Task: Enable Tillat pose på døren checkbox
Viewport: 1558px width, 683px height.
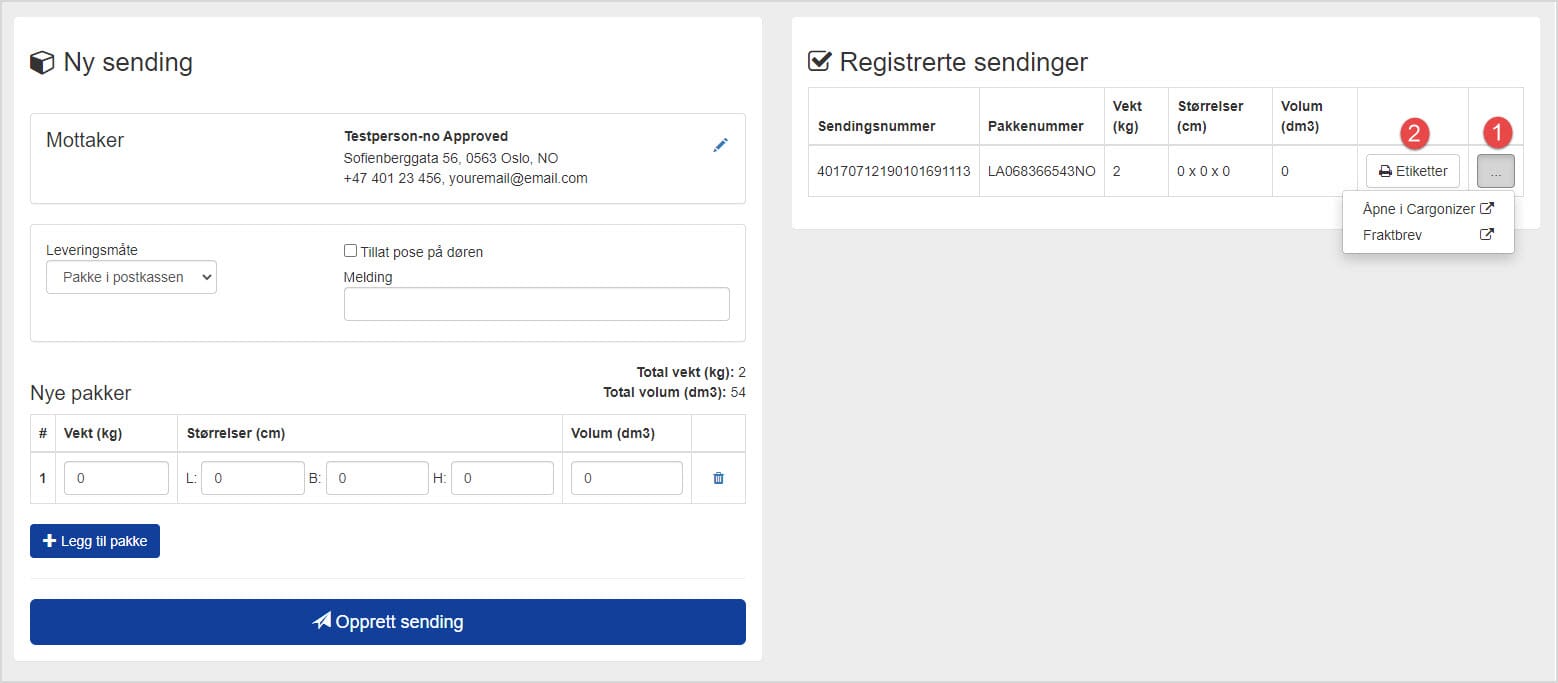Action: point(350,251)
